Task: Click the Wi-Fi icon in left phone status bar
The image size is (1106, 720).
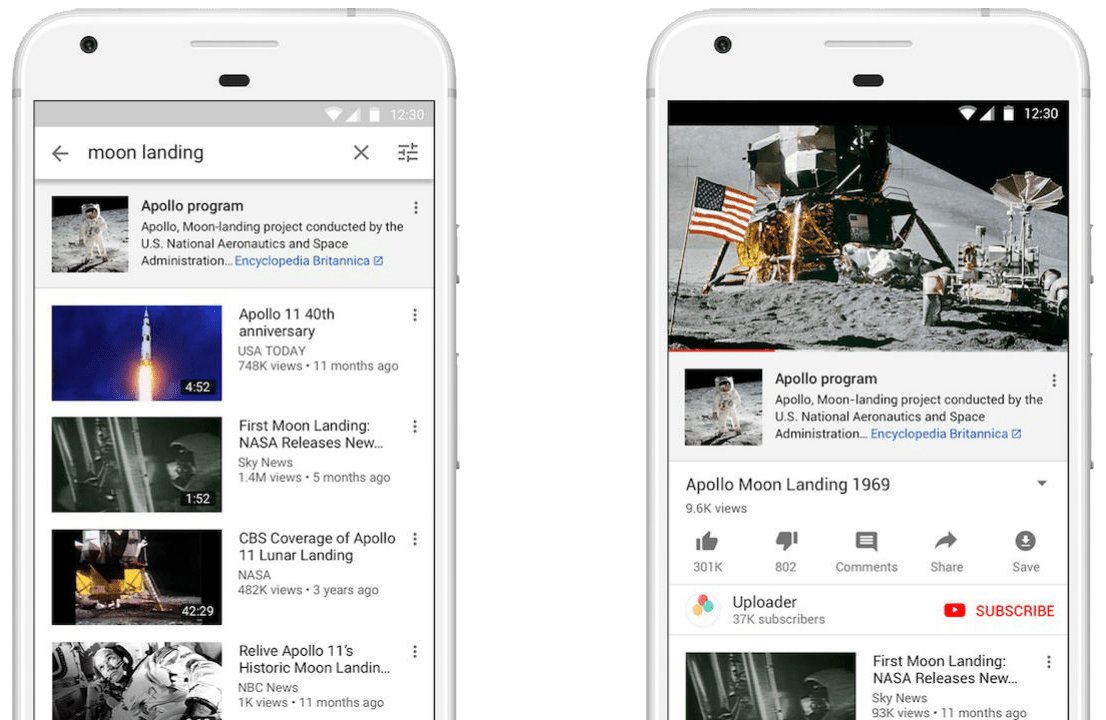Action: click(333, 114)
